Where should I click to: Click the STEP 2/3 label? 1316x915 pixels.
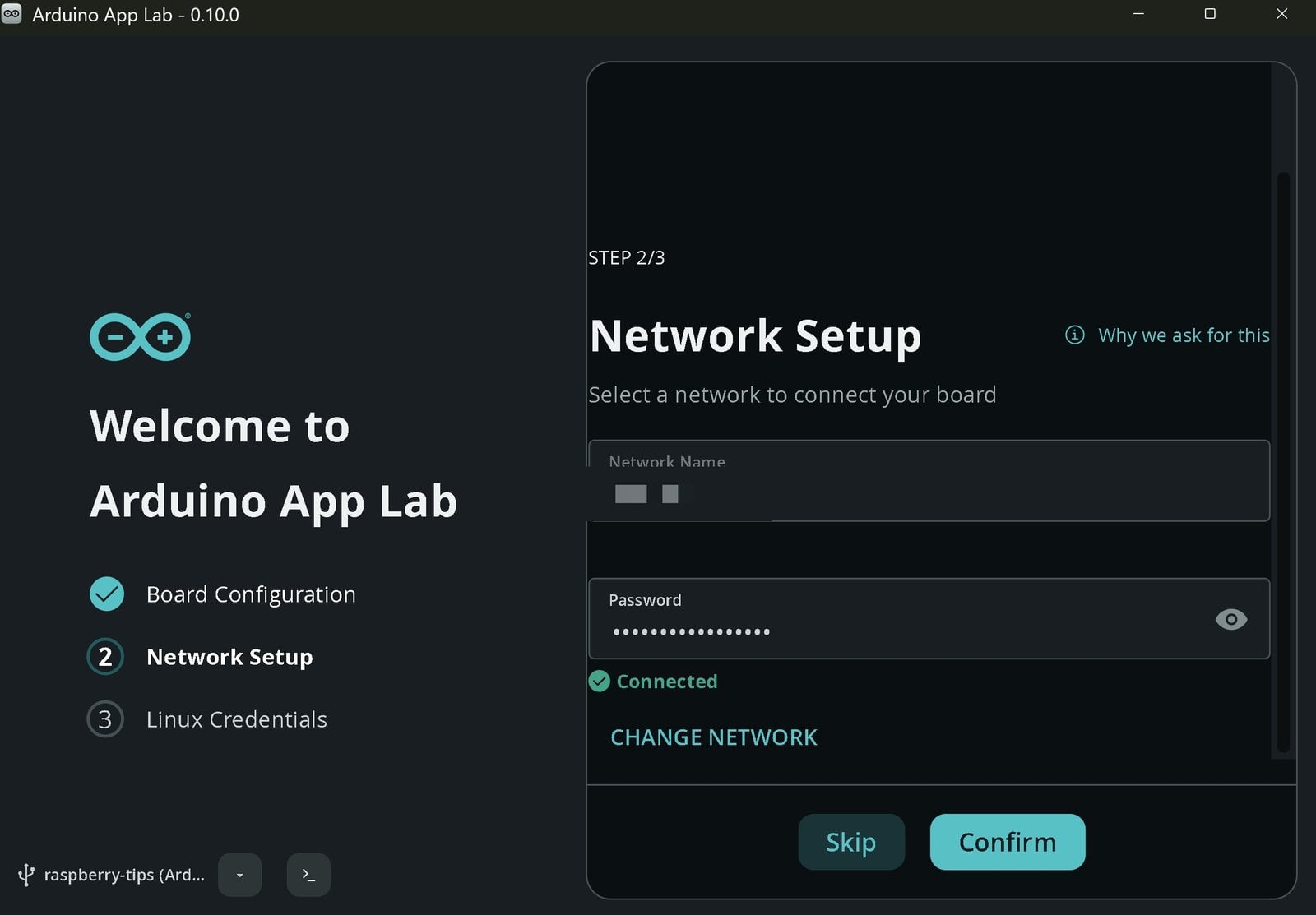[627, 258]
